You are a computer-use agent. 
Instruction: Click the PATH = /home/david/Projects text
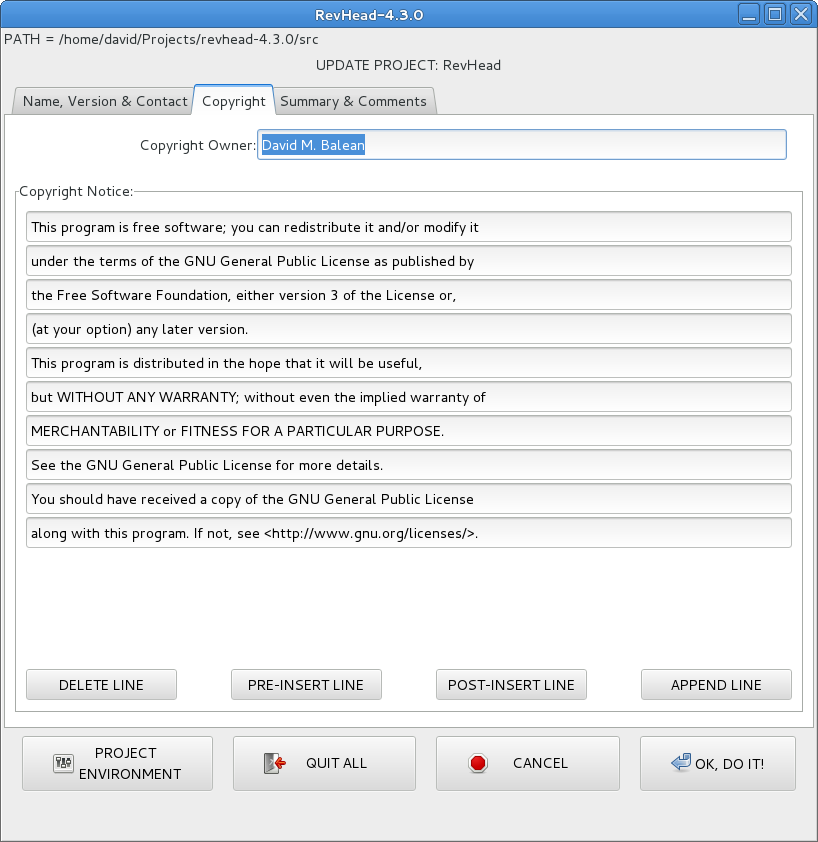coord(161,39)
